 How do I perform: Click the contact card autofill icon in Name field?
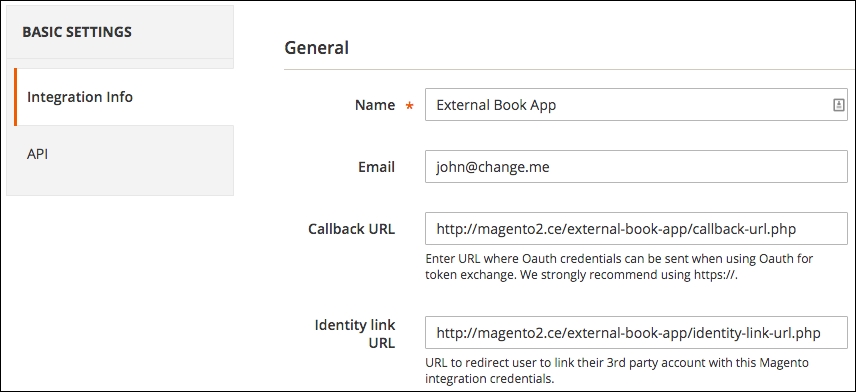pyautogui.click(x=839, y=105)
